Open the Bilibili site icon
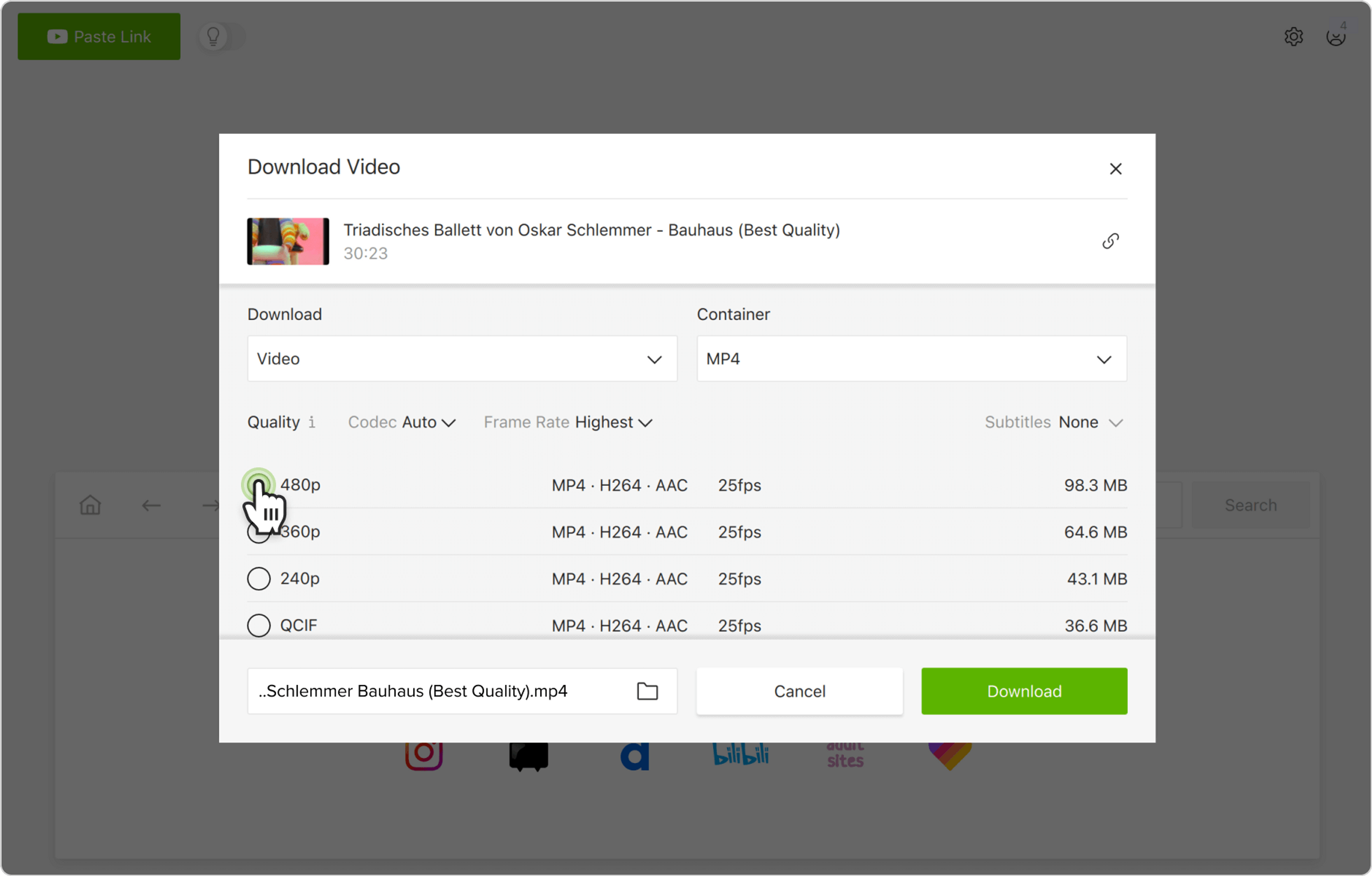The image size is (1372, 876). pos(740,754)
